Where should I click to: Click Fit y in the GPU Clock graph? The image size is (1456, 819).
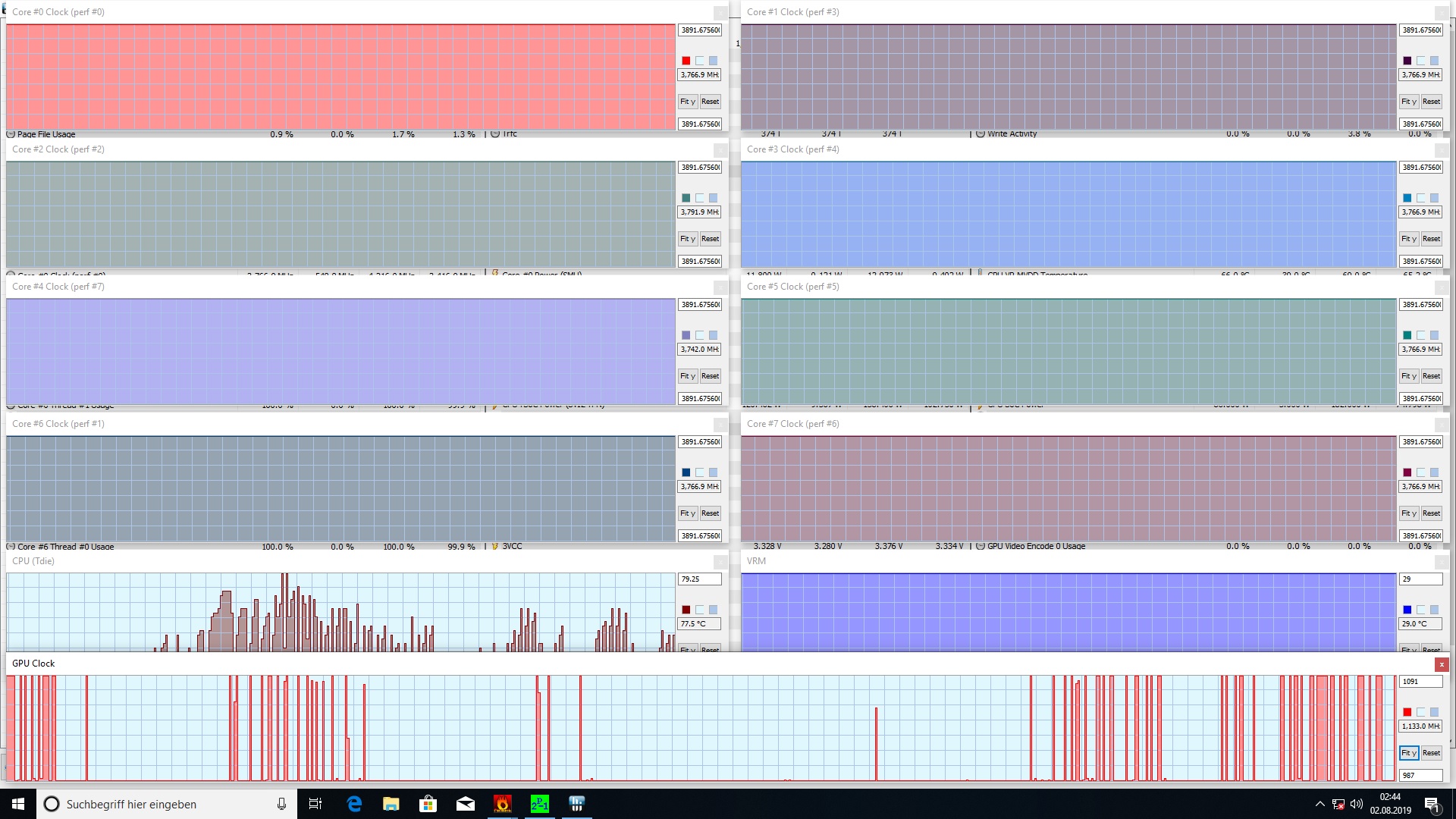click(x=1408, y=753)
